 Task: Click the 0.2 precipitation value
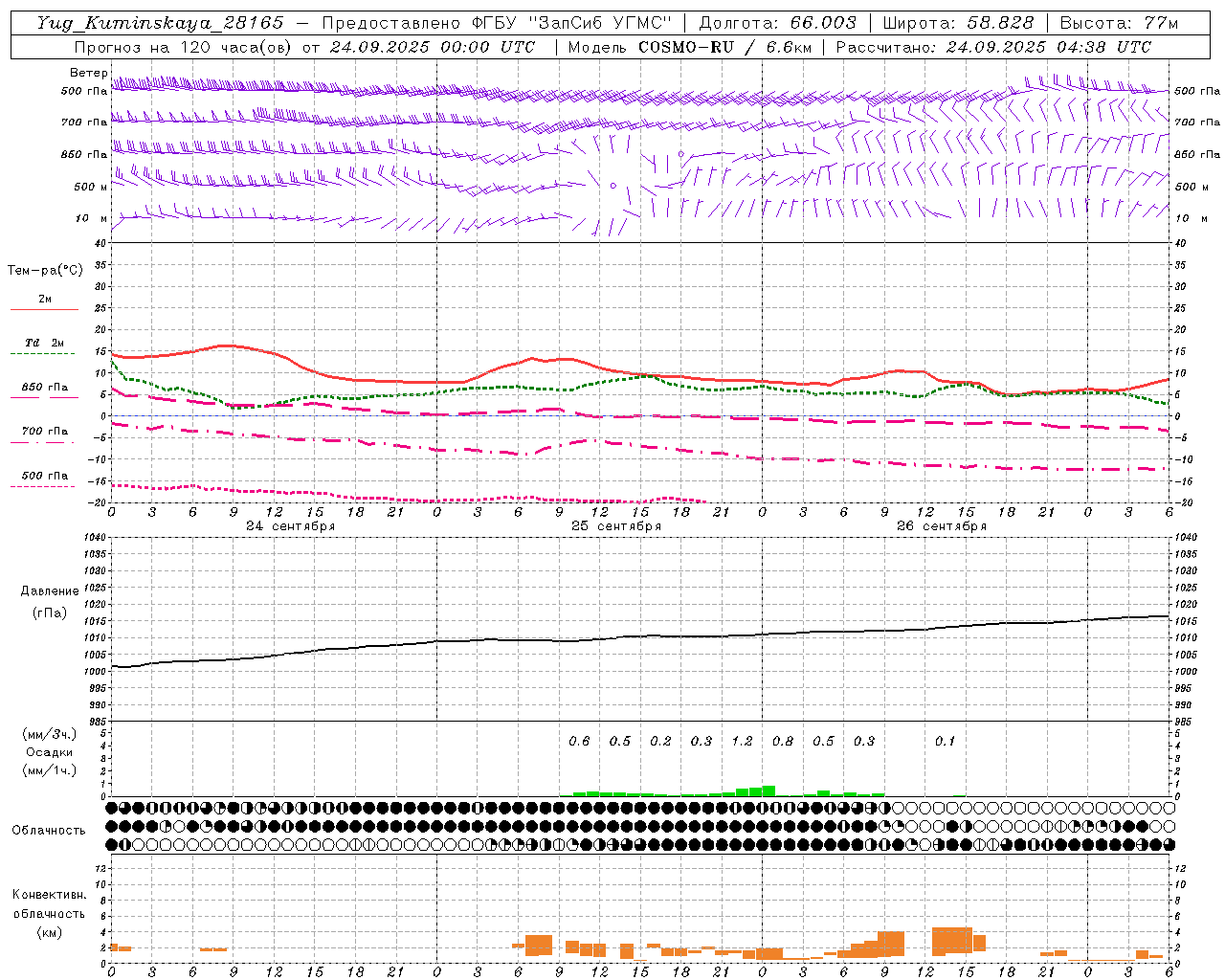pyautogui.click(x=660, y=741)
